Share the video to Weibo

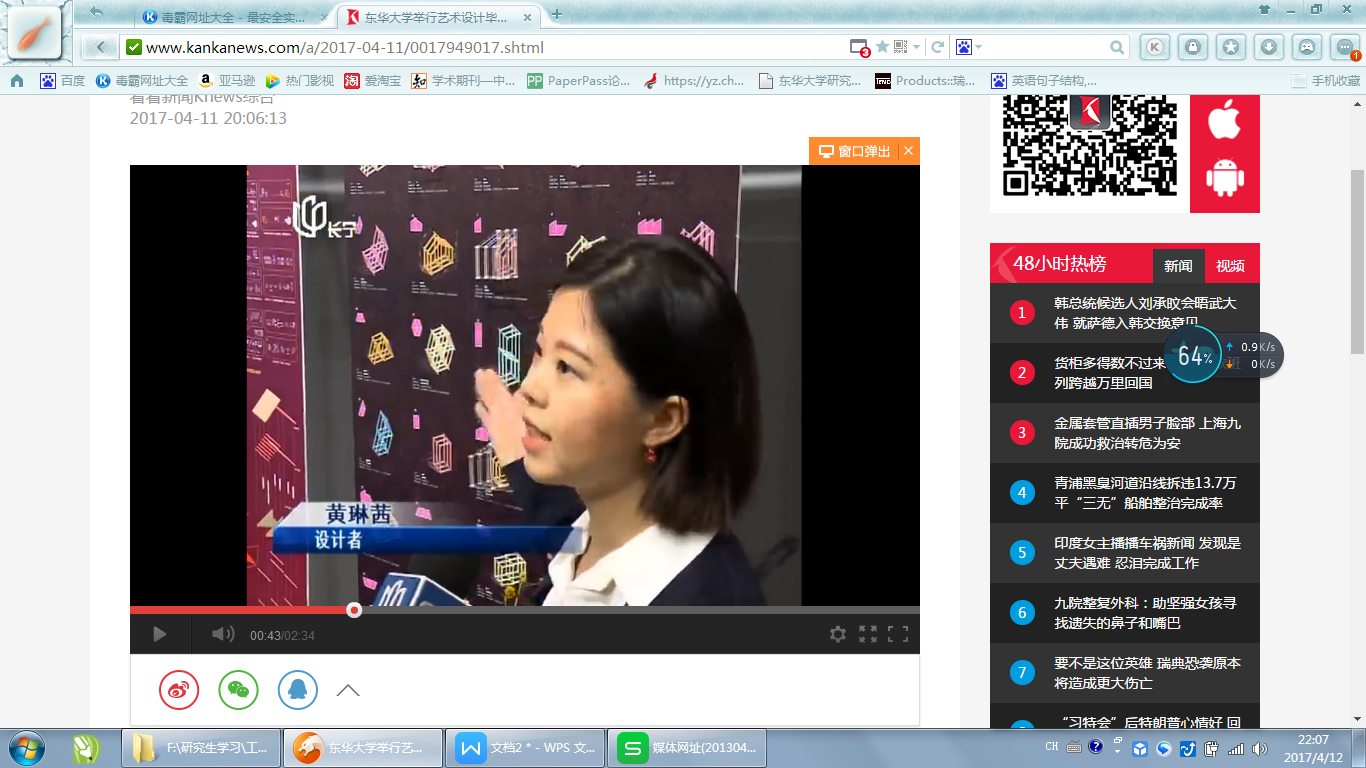click(179, 690)
